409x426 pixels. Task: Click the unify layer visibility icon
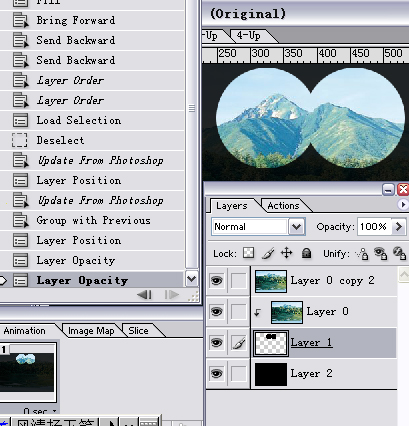[x=380, y=253]
